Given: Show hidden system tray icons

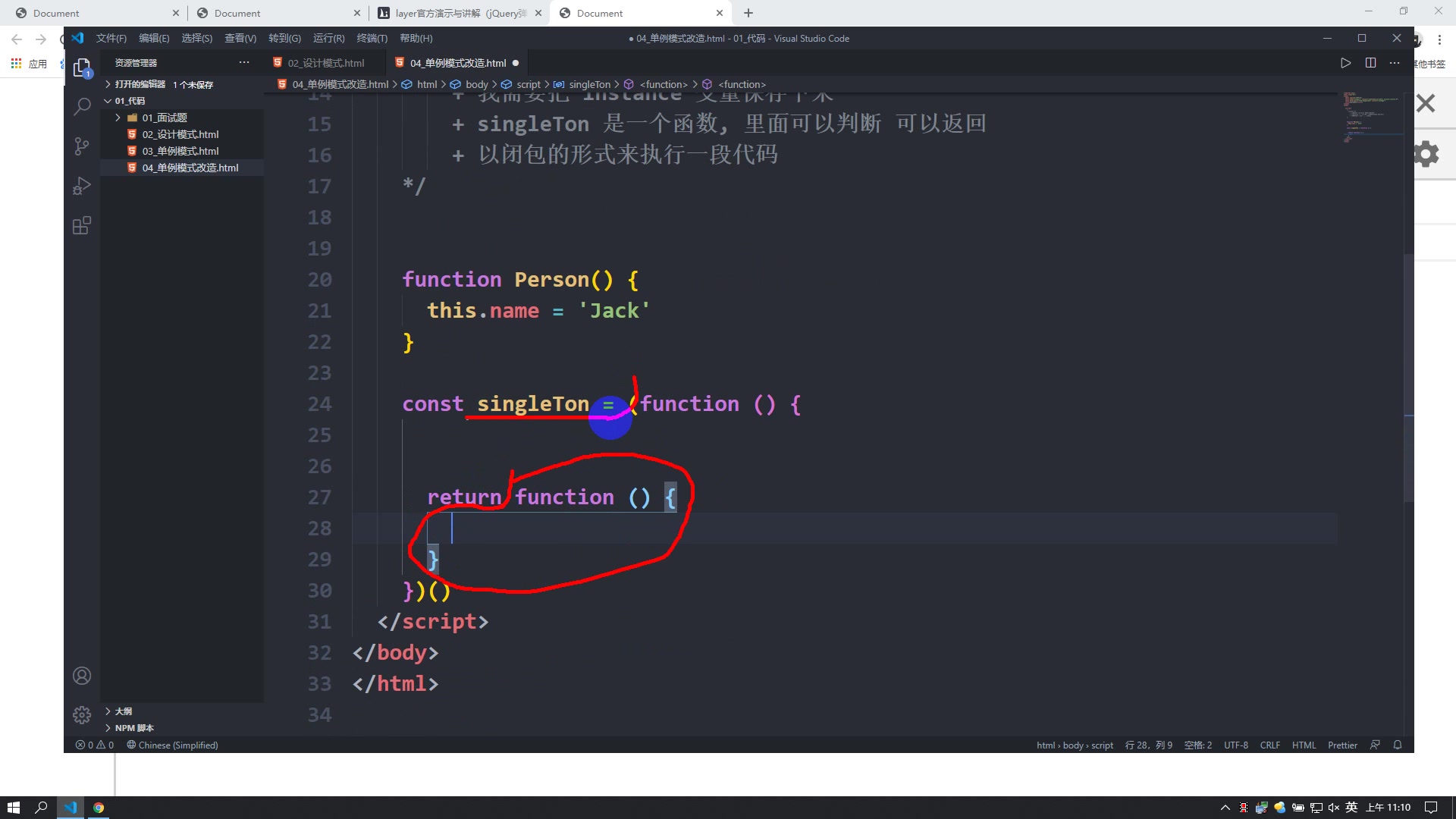Looking at the screenshot, I should coord(1225,808).
